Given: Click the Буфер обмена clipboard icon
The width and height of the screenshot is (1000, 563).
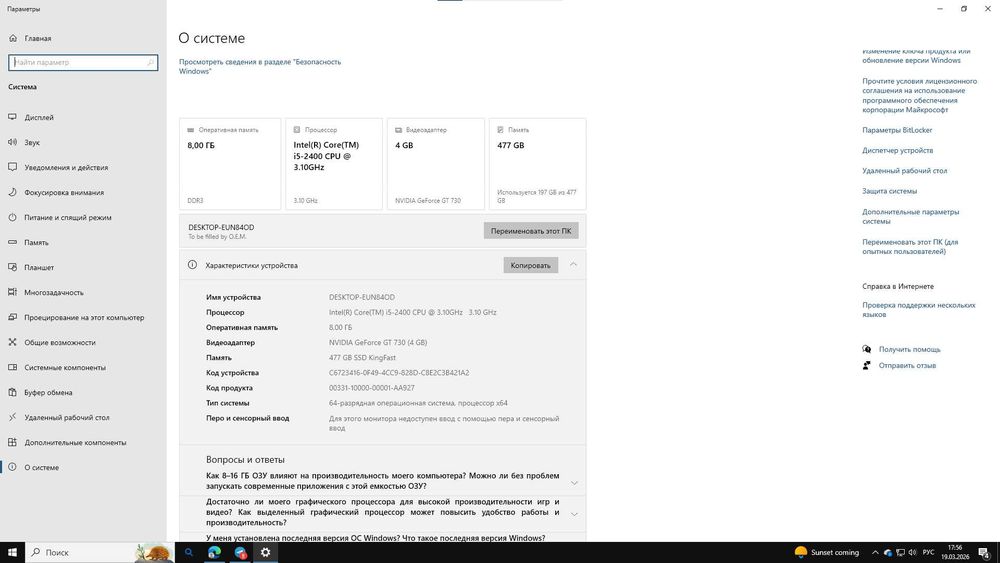Looking at the screenshot, I should 12,392.
